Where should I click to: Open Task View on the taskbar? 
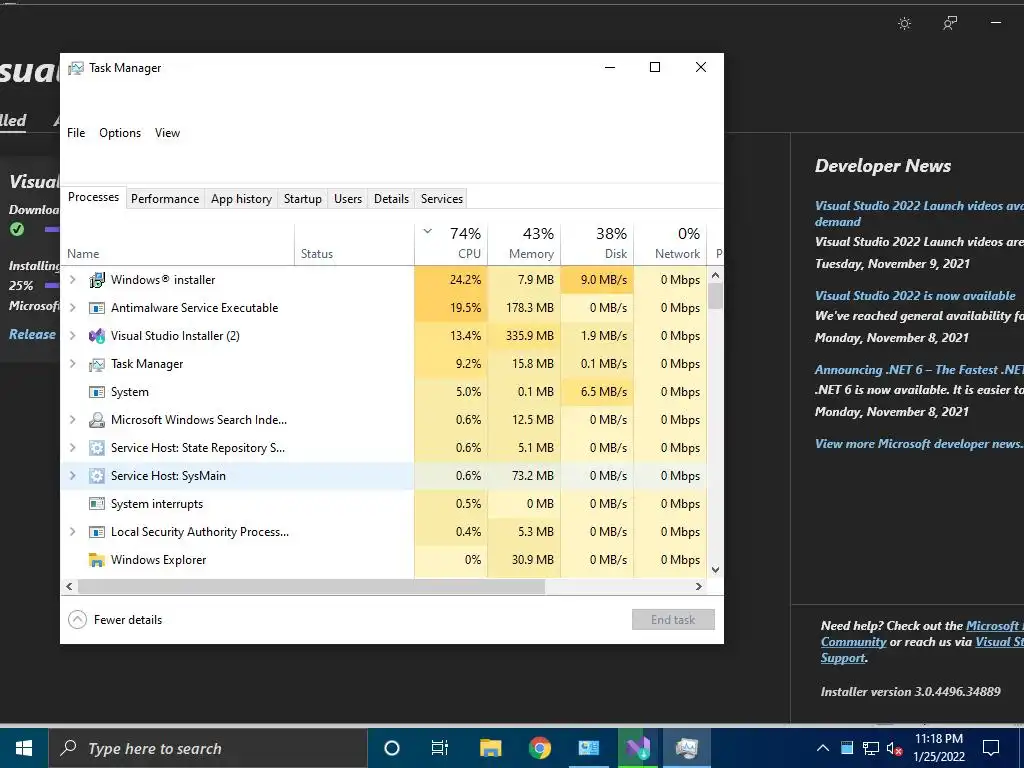pyautogui.click(x=440, y=748)
